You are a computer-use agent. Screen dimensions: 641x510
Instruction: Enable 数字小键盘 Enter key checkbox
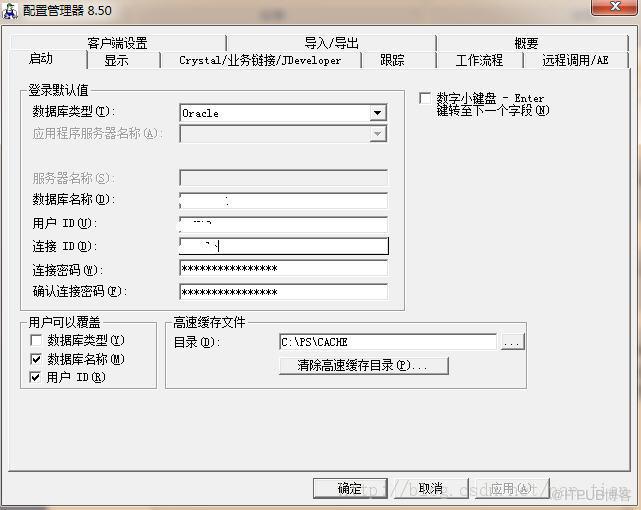pos(425,98)
